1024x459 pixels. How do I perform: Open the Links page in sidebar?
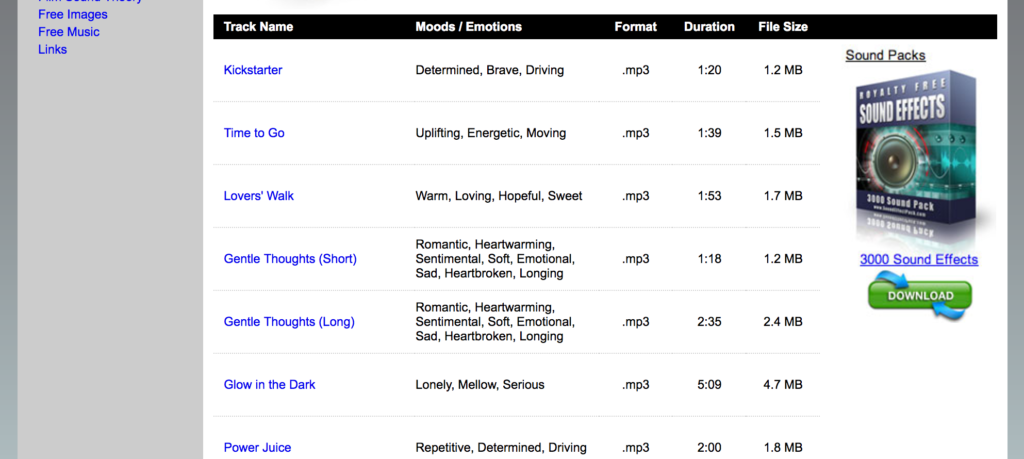52,50
